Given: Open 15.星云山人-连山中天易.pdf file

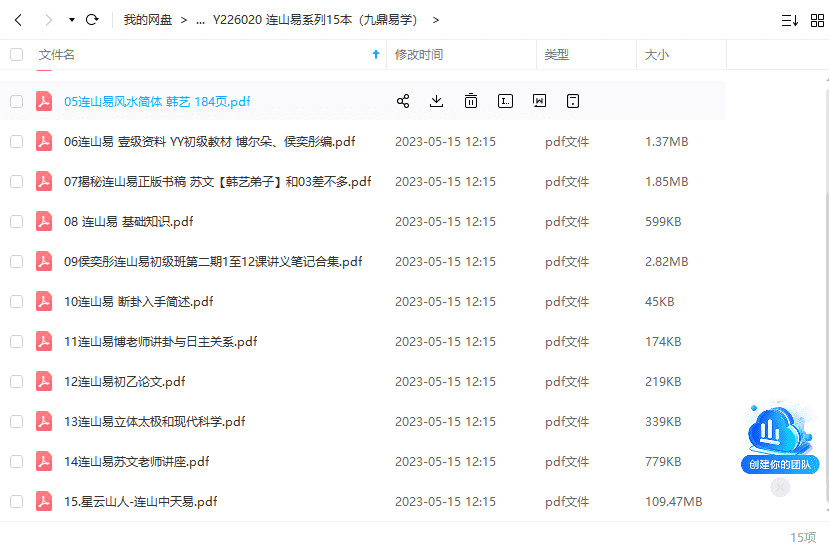Looking at the screenshot, I should tap(140, 502).
